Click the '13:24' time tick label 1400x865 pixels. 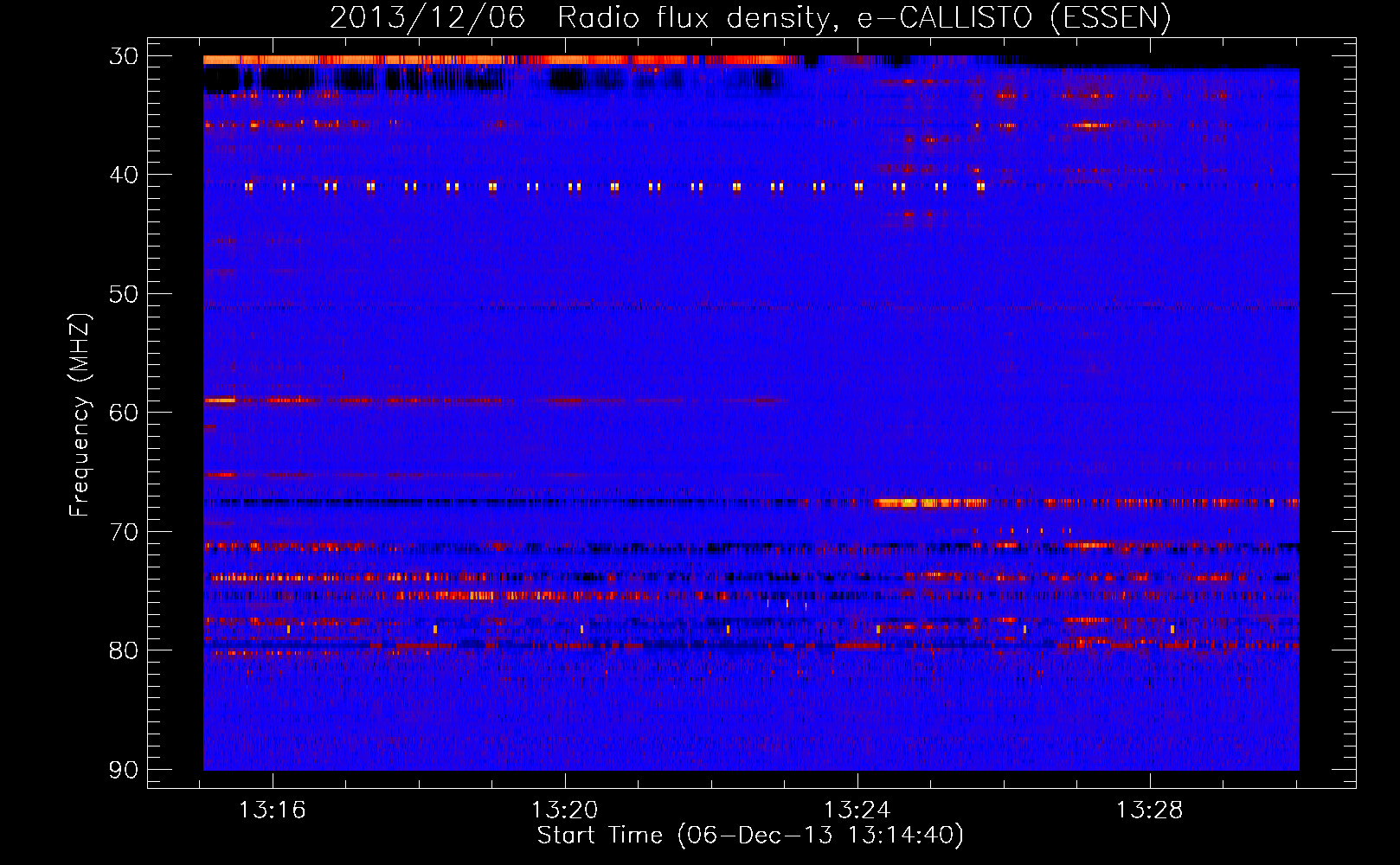[x=857, y=811]
